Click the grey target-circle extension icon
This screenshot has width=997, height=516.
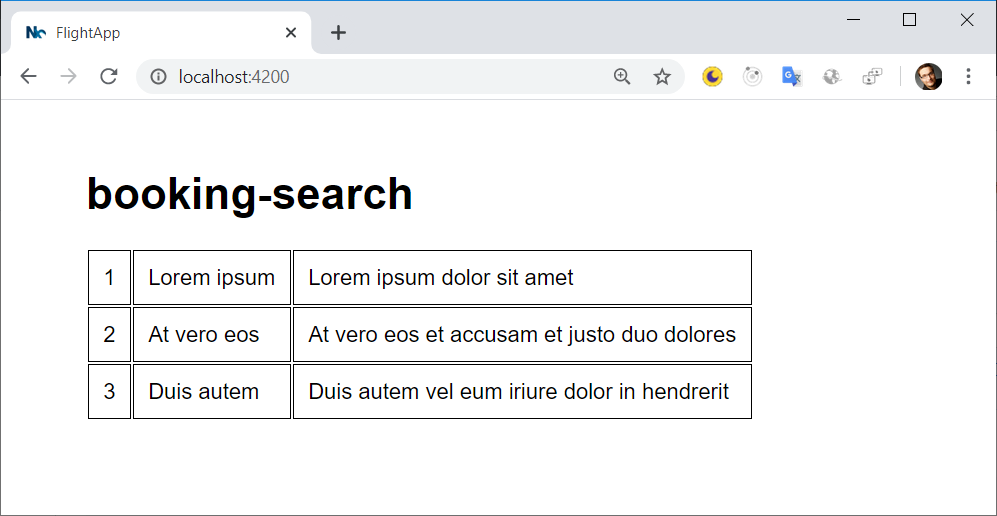pos(752,77)
